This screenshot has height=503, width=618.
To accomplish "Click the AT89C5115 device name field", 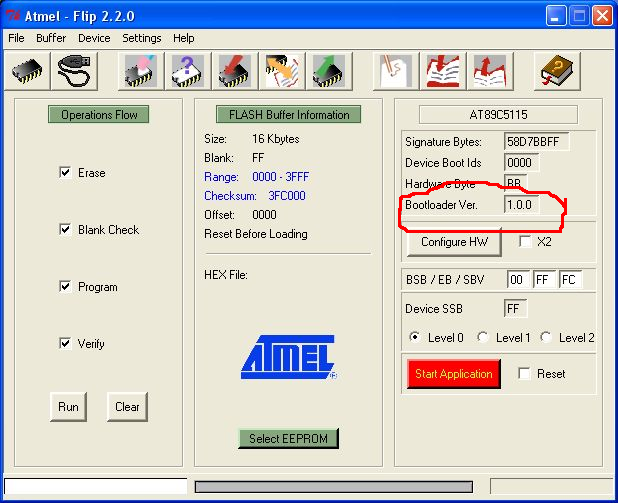I will (x=498, y=115).
